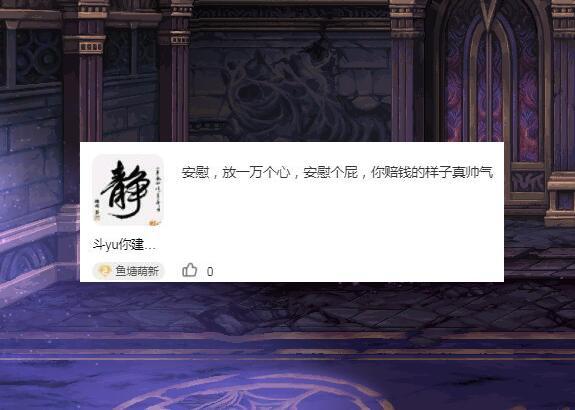Click the small vertical script on avatar
This screenshot has width=575, height=410.
158,189
